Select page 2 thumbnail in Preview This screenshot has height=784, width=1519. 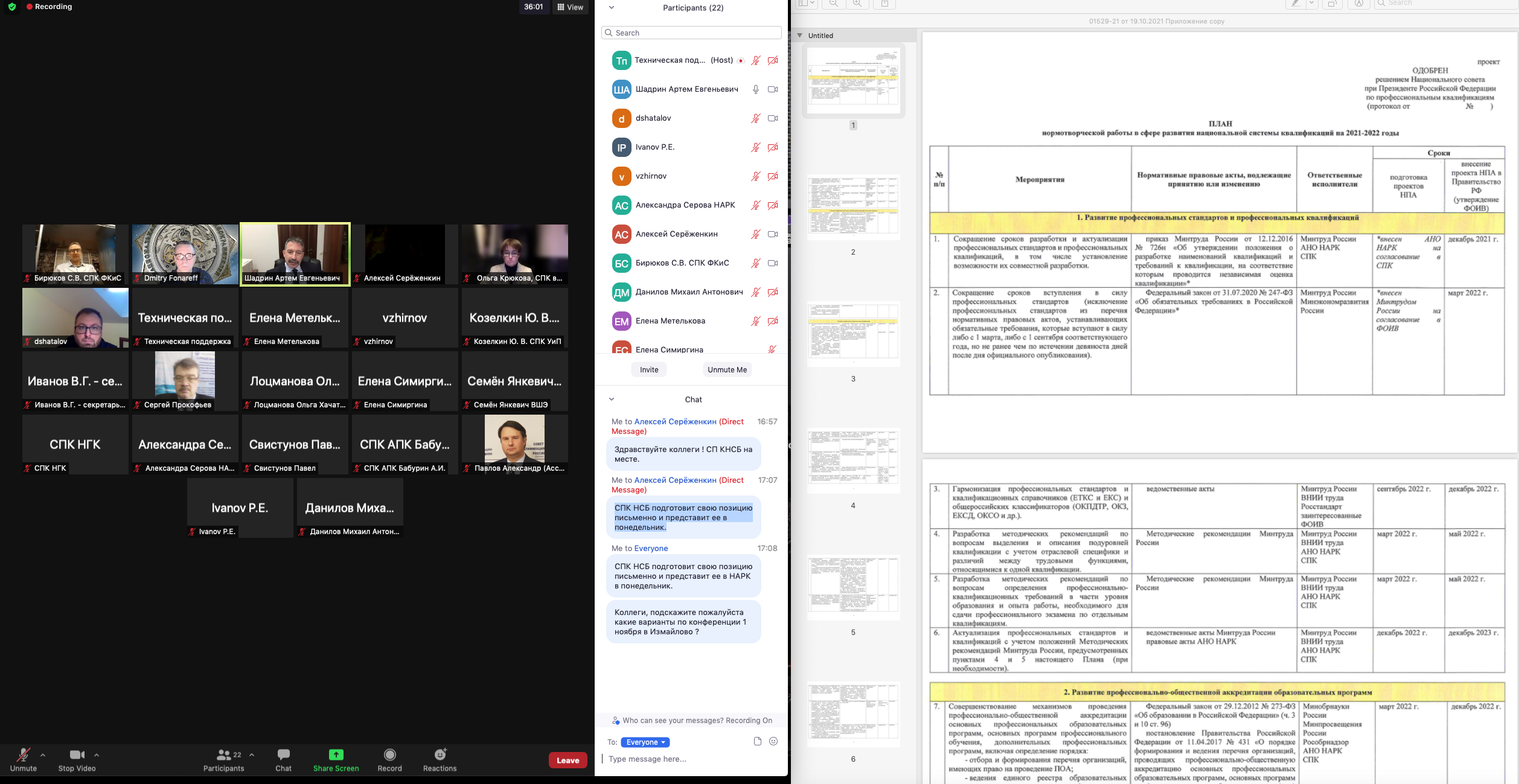853,207
